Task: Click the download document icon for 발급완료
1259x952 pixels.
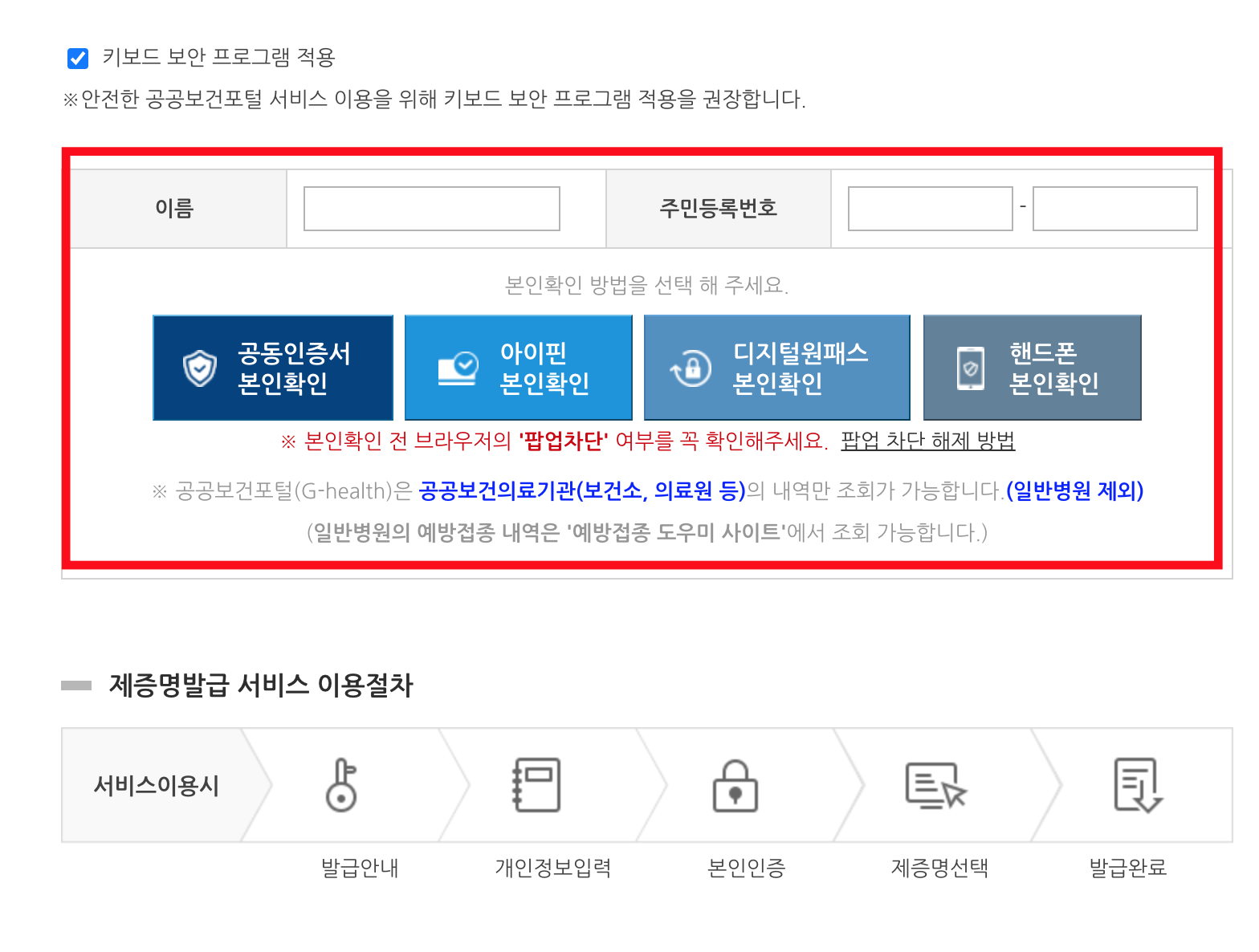Action: 1138,786
